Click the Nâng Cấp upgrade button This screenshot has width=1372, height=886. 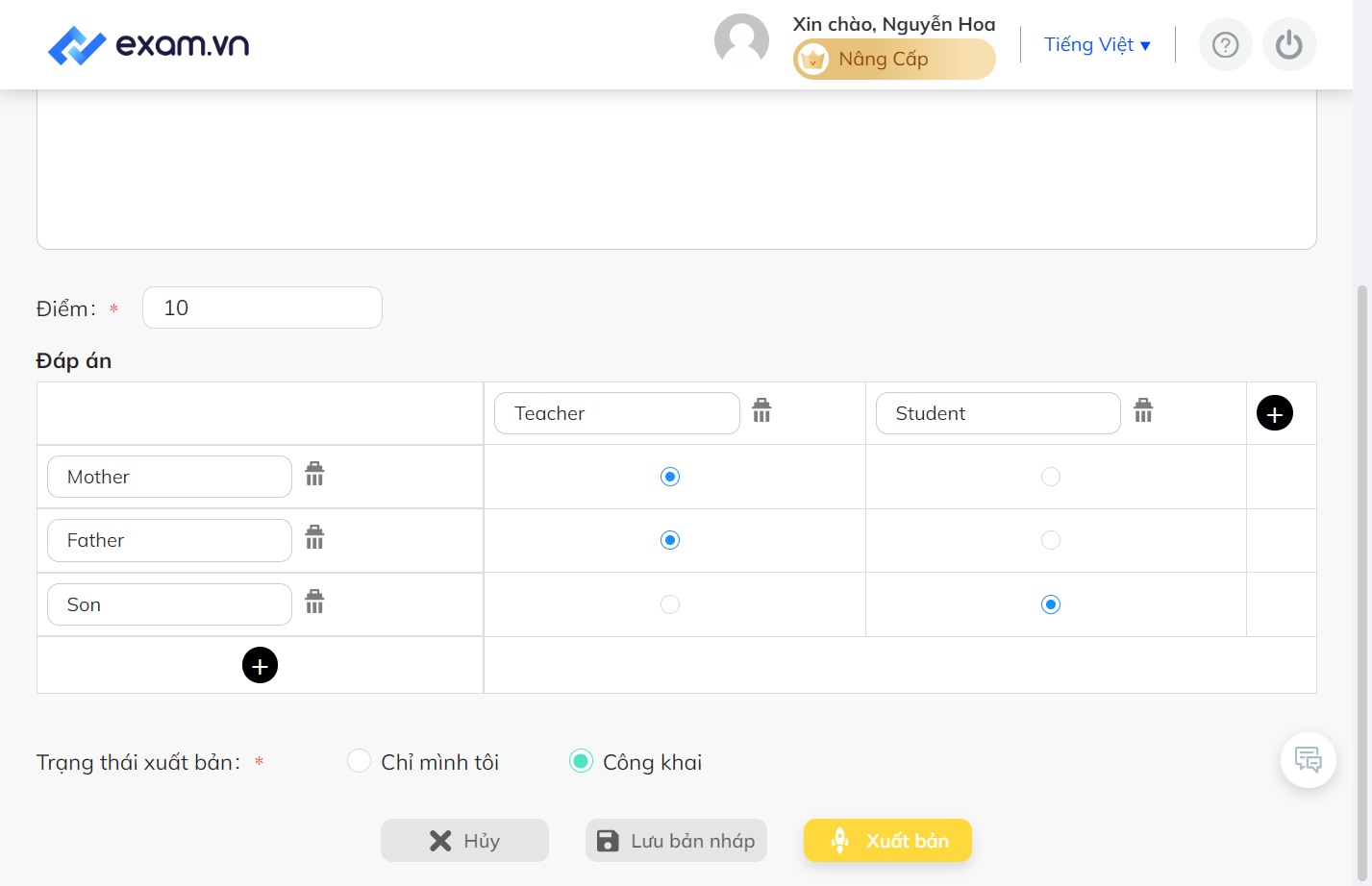[894, 60]
